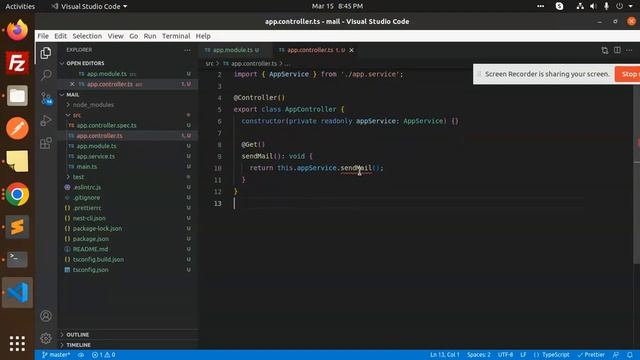
Task: Open Source Control view in activity bar
Action: [x=46, y=98]
